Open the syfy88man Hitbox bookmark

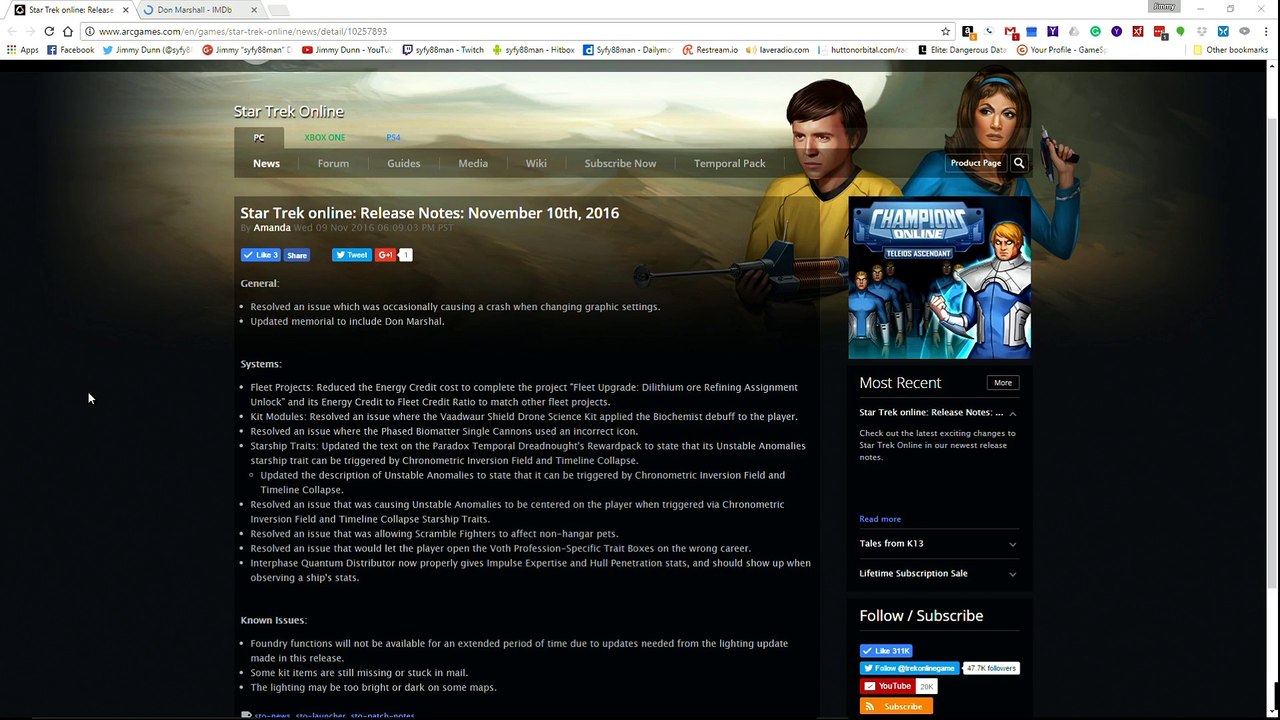coord(533,50)
